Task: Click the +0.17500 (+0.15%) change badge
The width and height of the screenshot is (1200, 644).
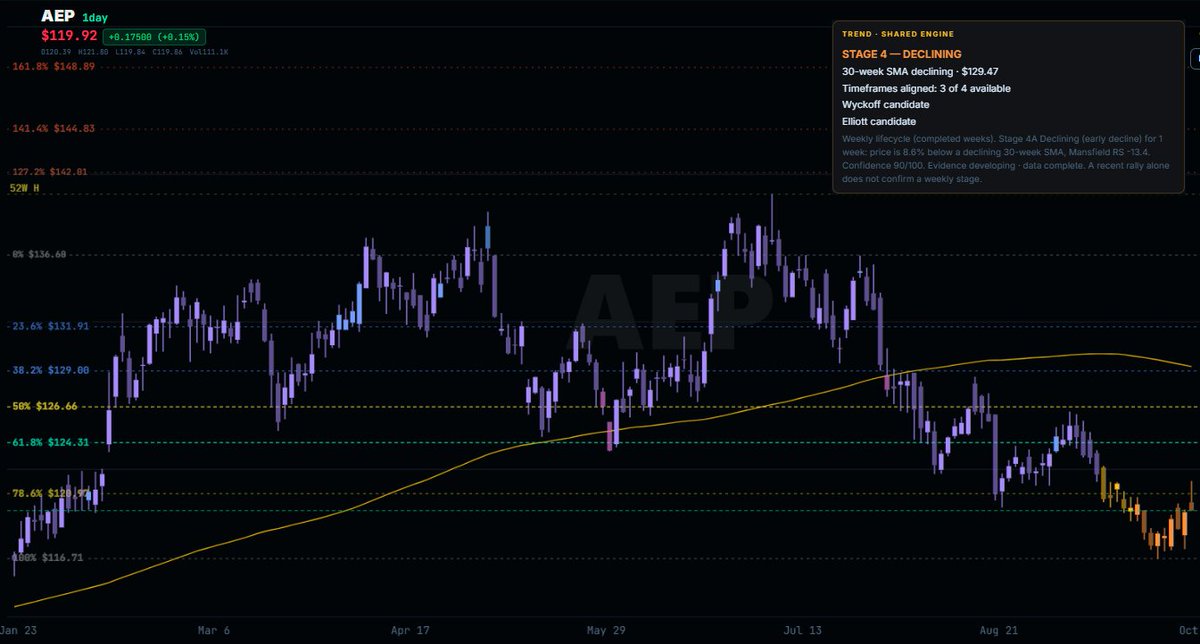Action: click(x=154, y=37)
